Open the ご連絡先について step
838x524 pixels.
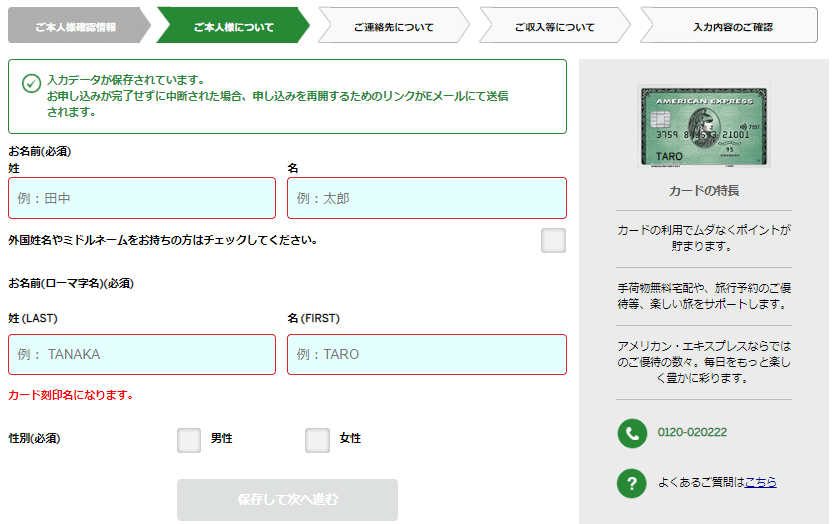pyautogui.click(x=394, y=26)
